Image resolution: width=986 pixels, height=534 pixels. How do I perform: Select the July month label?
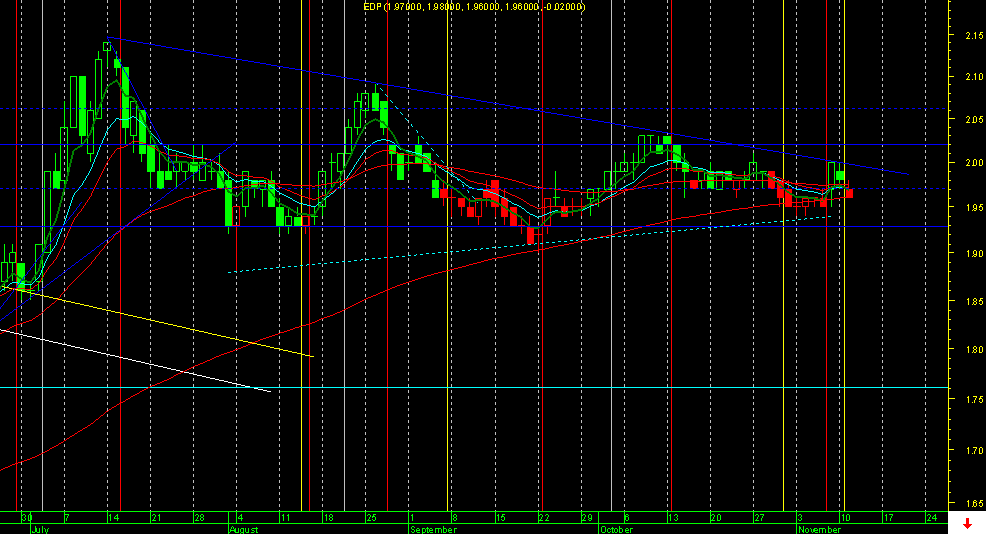click(x=40, y=530)
